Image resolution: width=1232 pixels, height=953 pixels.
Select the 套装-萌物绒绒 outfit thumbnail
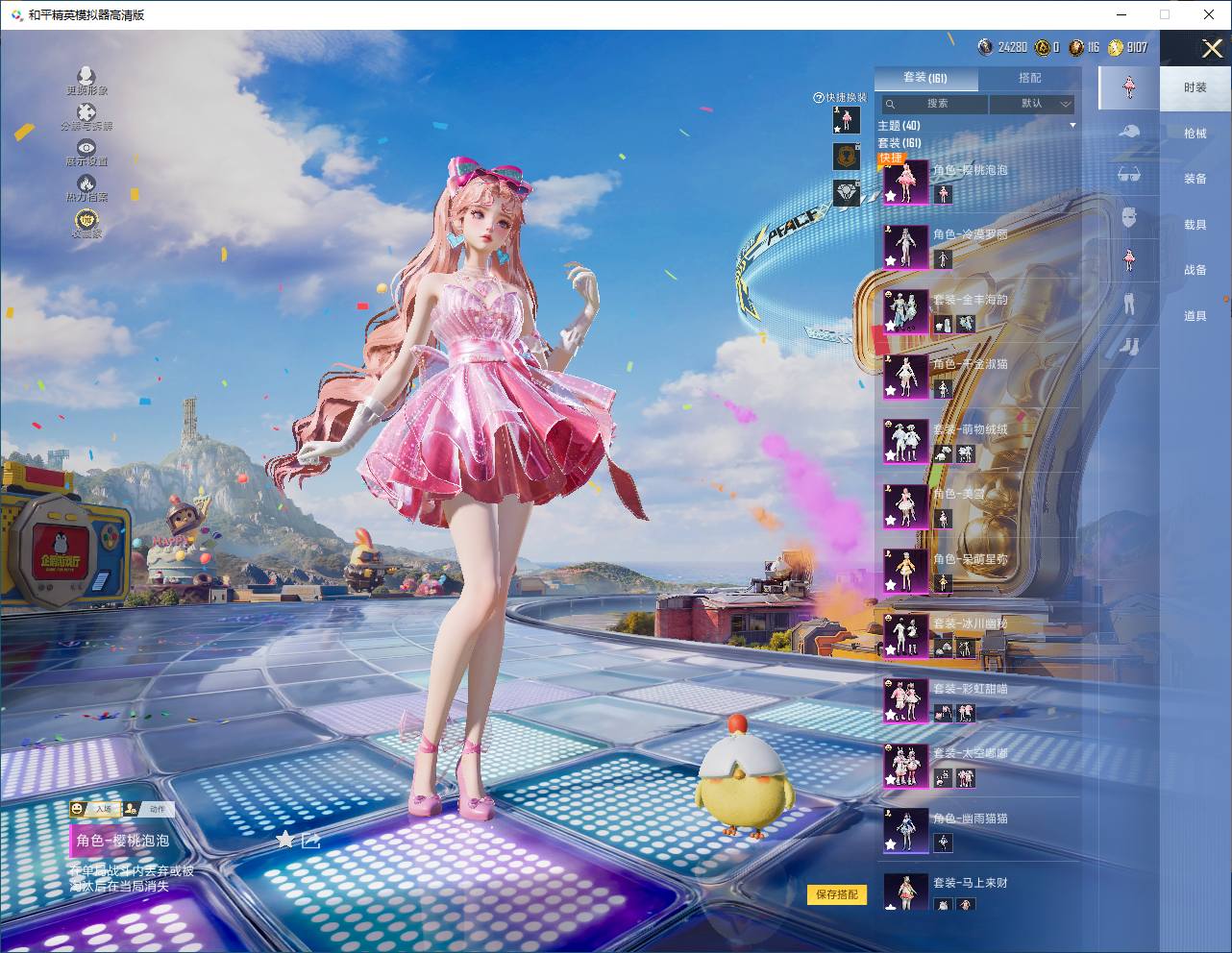pyautogui.click(x=906, y=441)
